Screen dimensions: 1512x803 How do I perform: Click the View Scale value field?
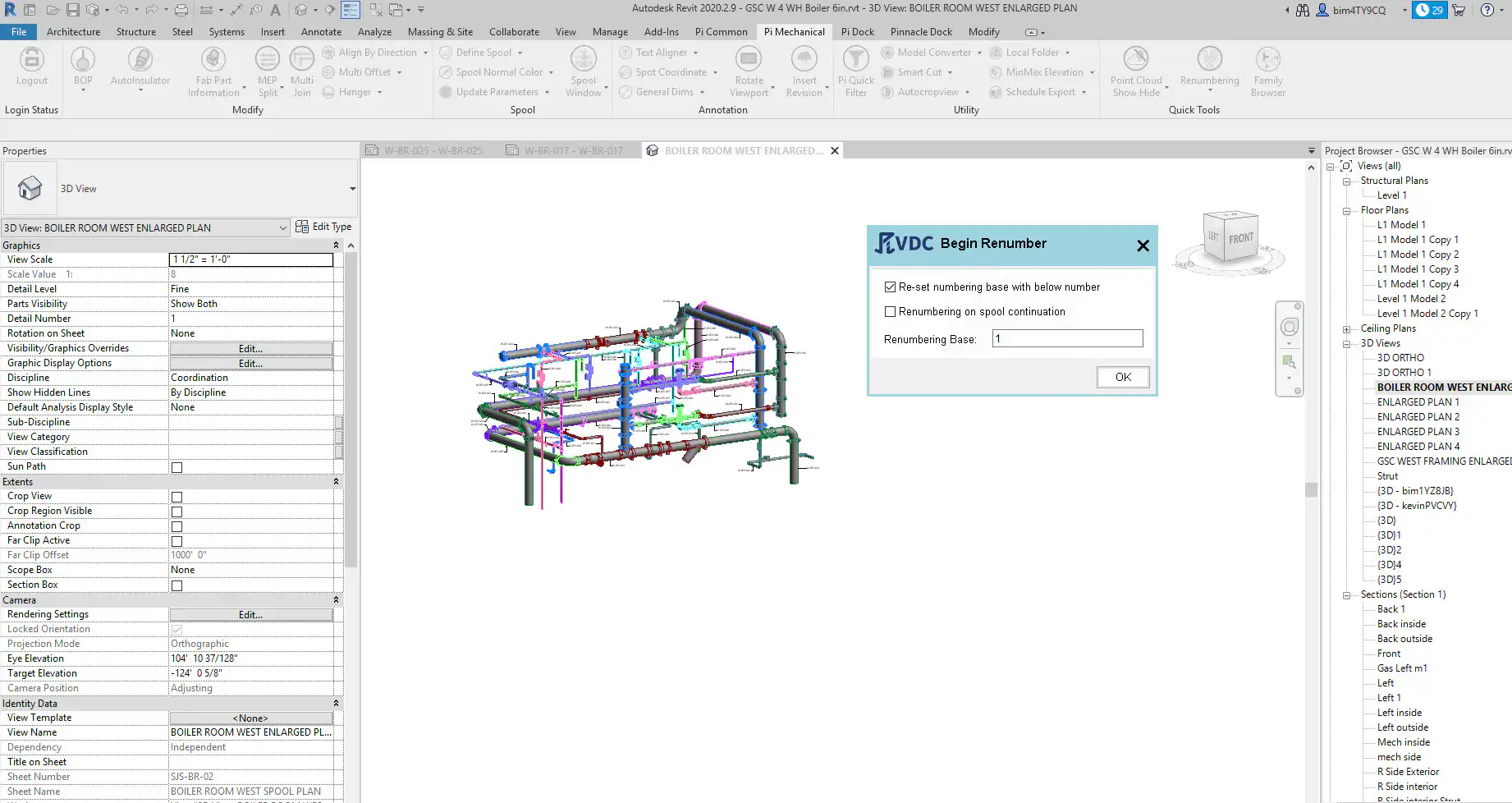(251, 259)
